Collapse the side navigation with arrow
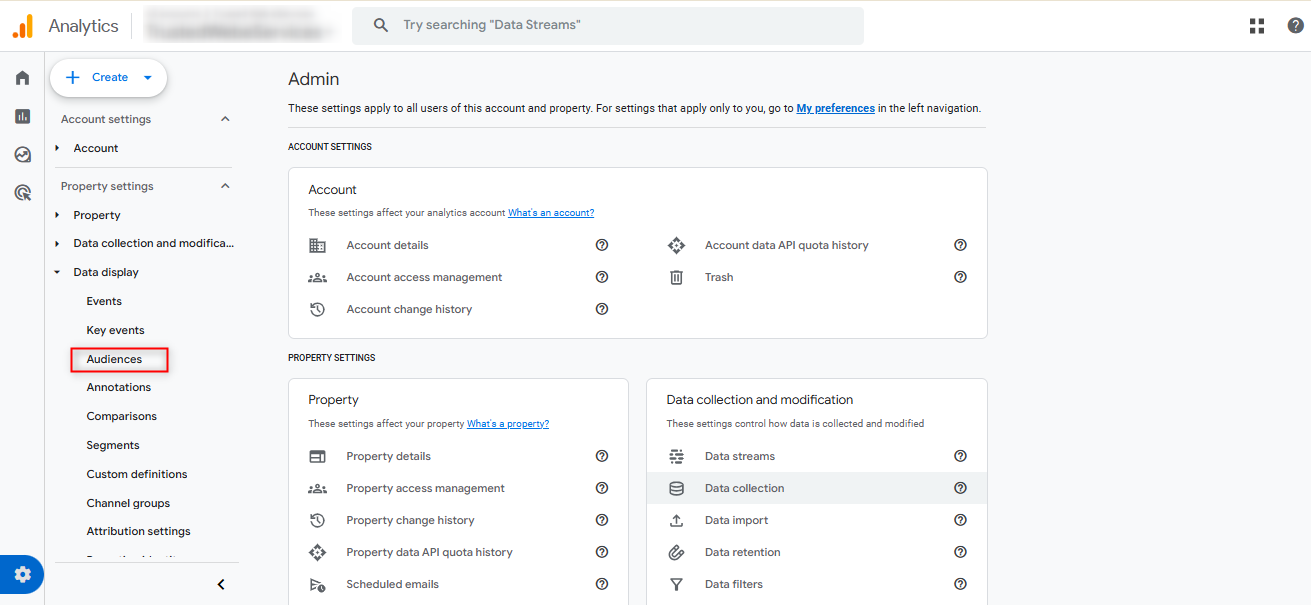Image resolution: width=1311 pixels, height=605 pixels. pyautogui.click(x=221, y=584)
